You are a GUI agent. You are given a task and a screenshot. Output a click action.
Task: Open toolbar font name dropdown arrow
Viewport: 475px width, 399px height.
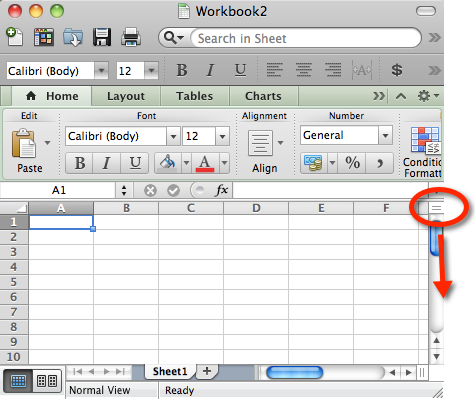(101, 71)
